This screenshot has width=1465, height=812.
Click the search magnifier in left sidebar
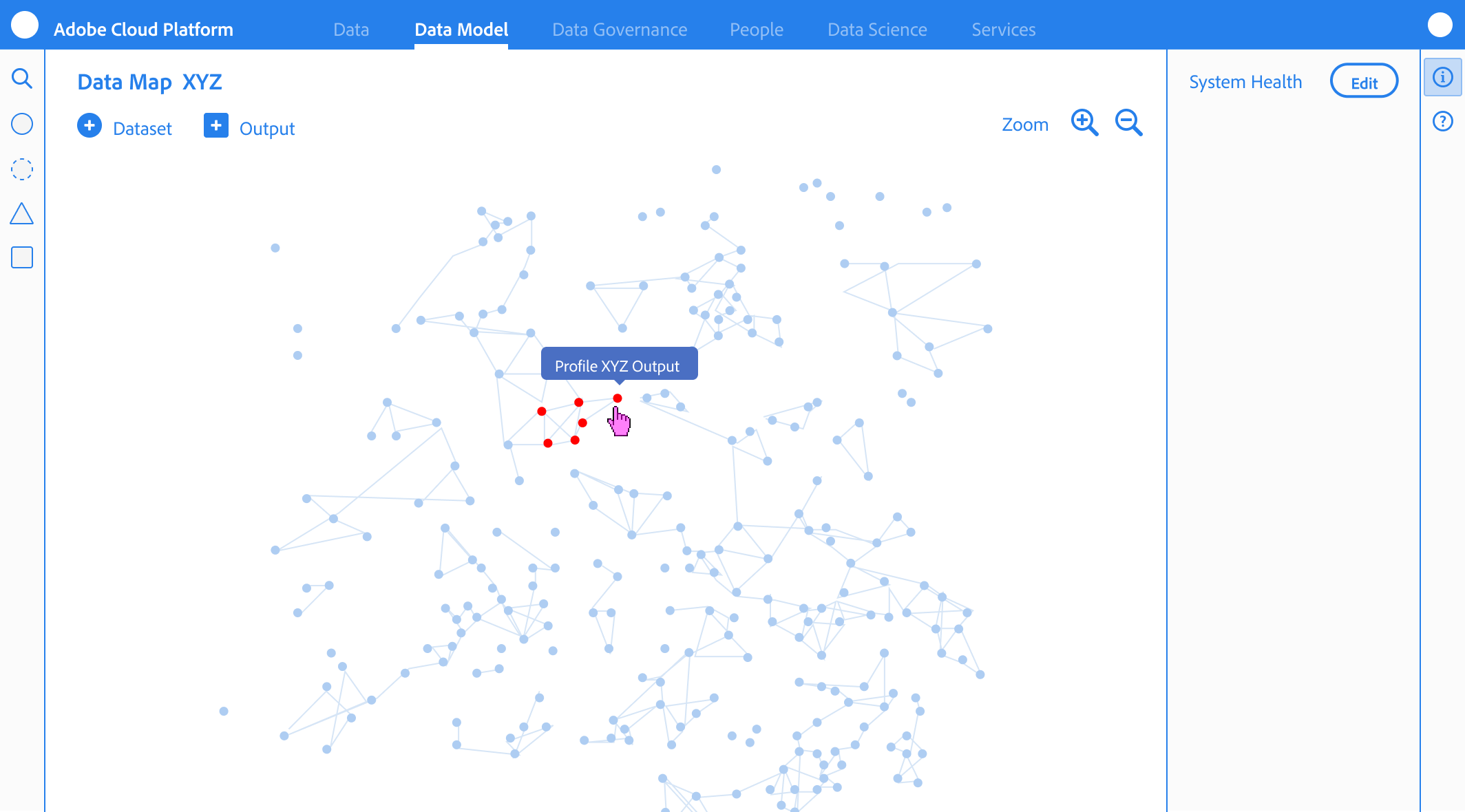point(22,78)
